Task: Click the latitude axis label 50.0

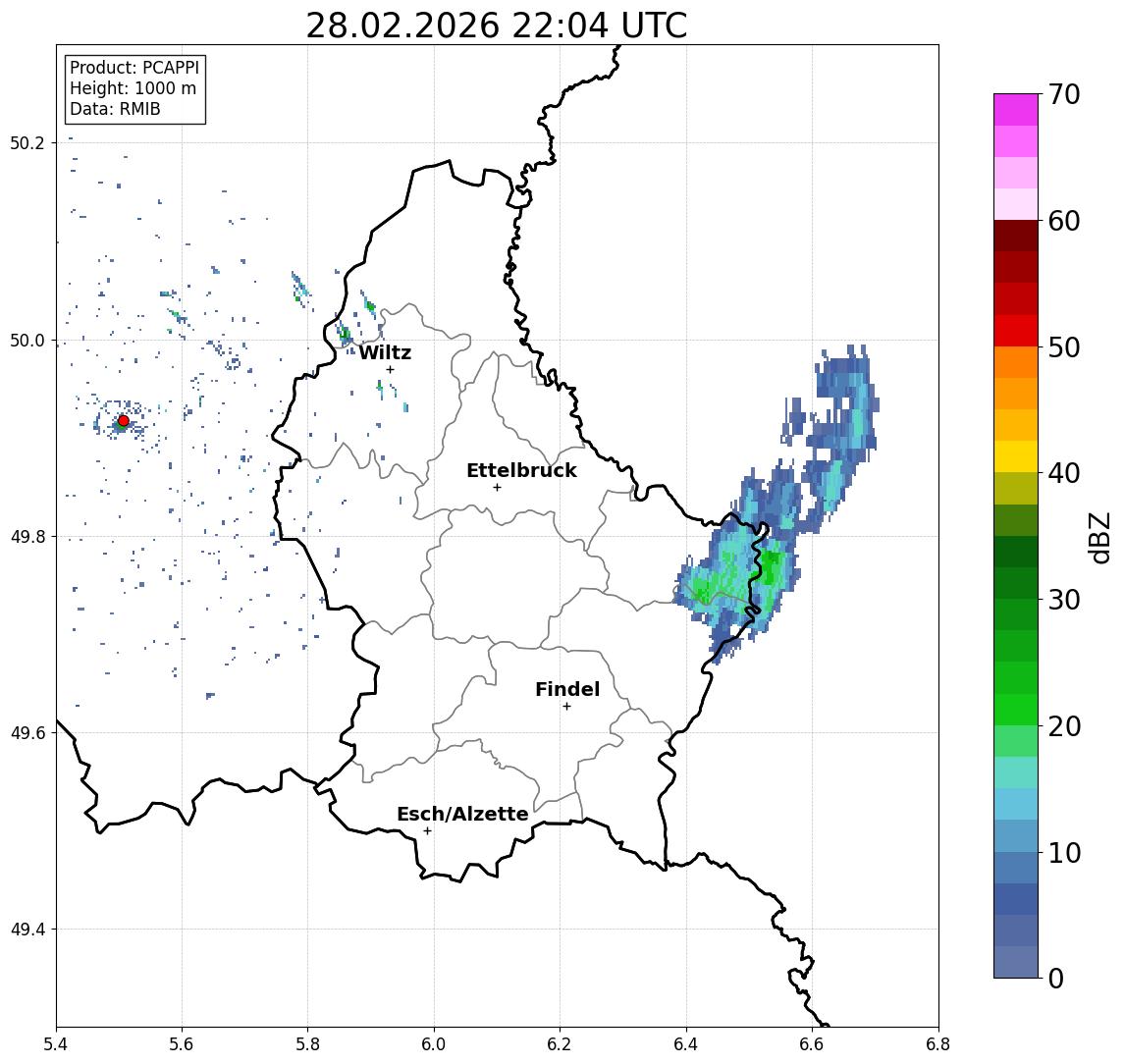Action: coord(27,341)
